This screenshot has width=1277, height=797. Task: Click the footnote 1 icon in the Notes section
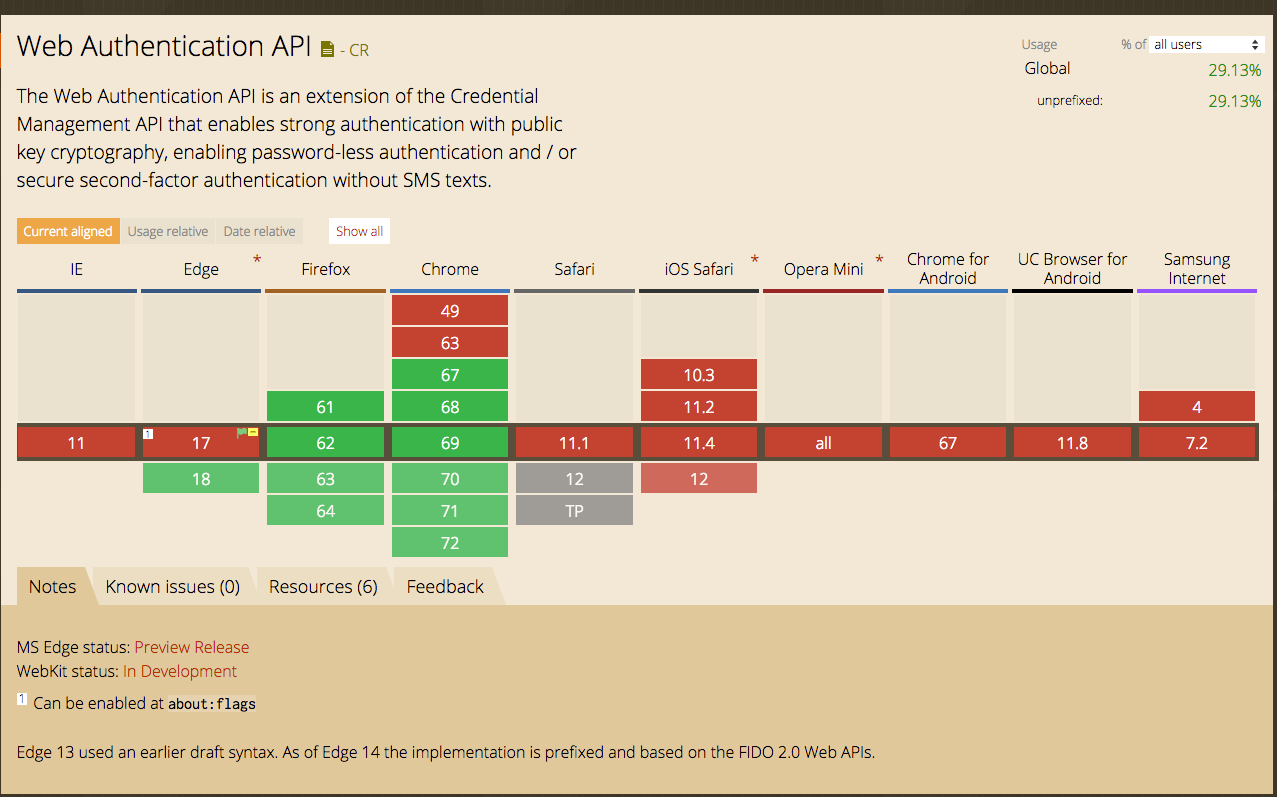click(x=22, y=699)
